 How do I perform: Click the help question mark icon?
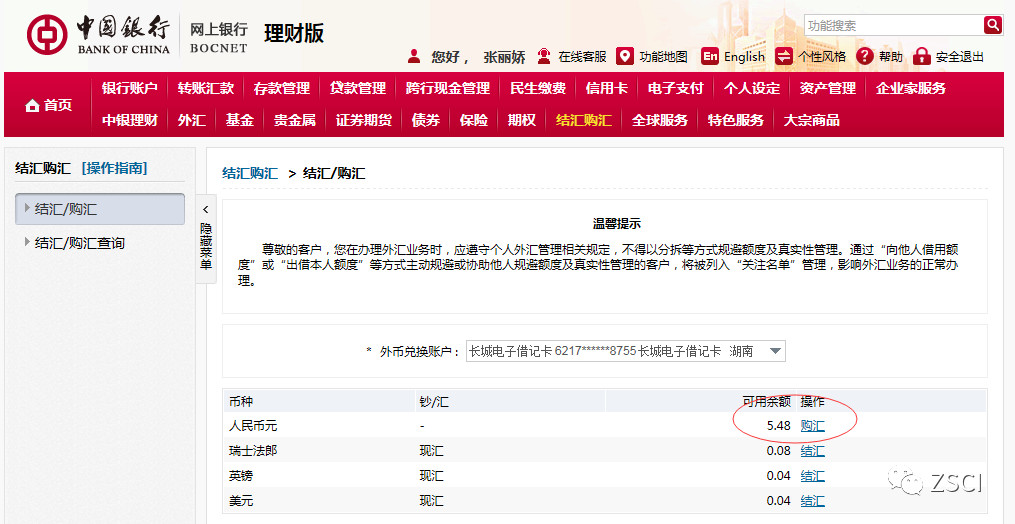[x=865, y=56]
